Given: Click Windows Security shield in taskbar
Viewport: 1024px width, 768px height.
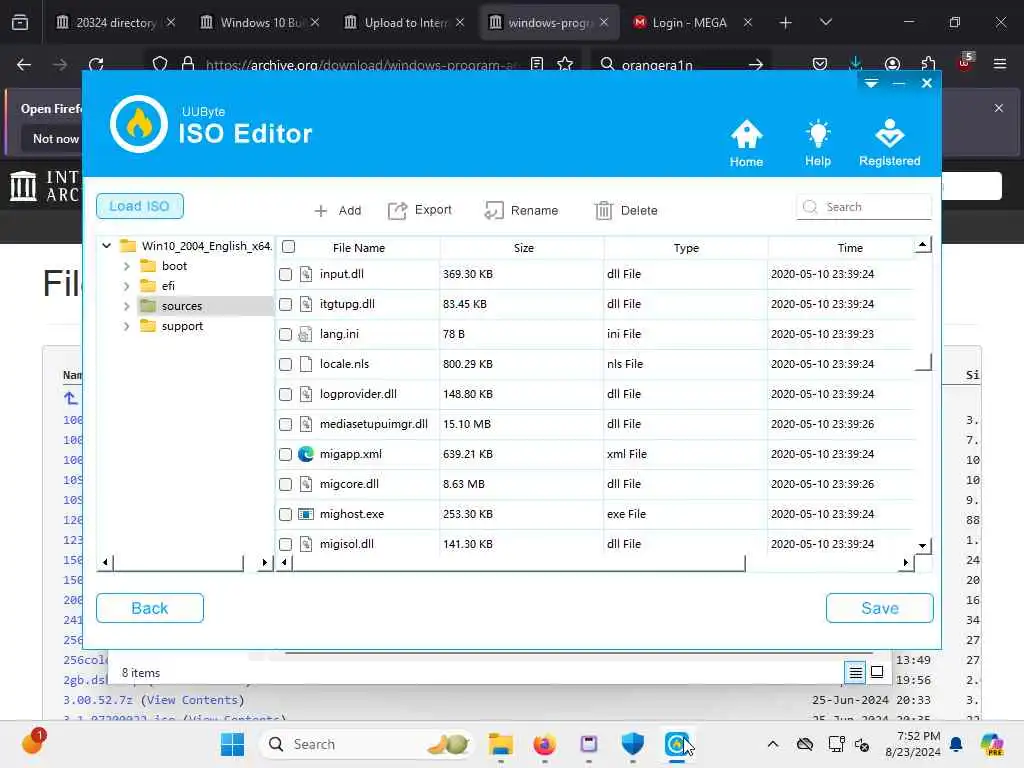Looking at the screenshot, I should [x=632, y=744].
